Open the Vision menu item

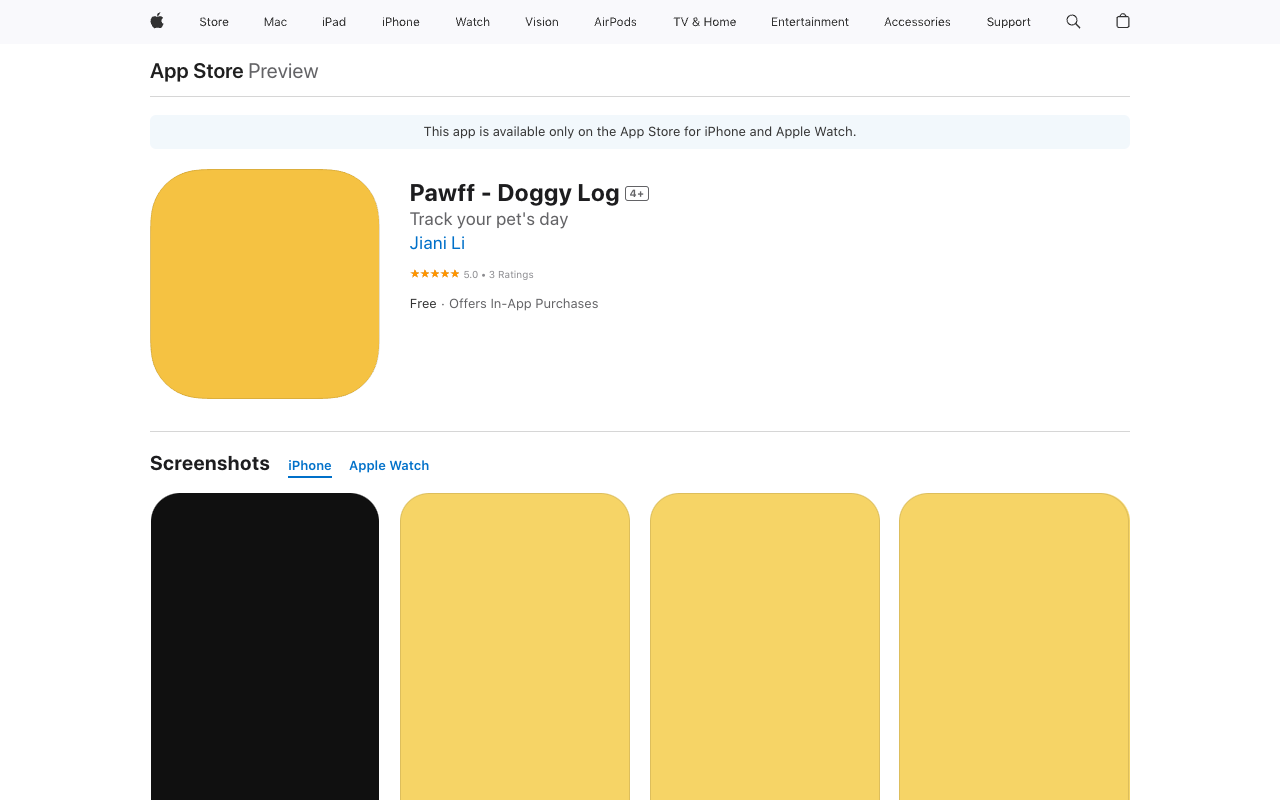[542, 22]
